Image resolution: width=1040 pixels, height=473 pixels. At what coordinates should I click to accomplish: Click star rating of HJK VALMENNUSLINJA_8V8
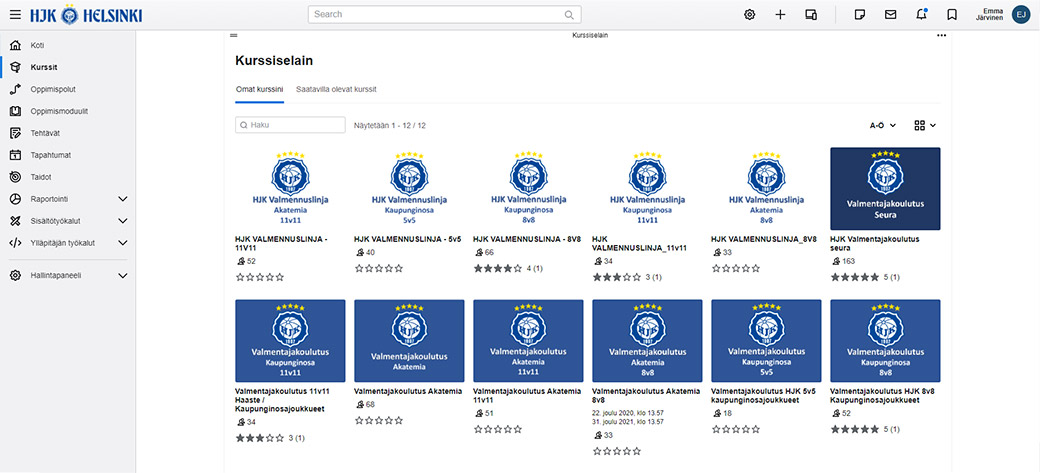tap(736, 268)
